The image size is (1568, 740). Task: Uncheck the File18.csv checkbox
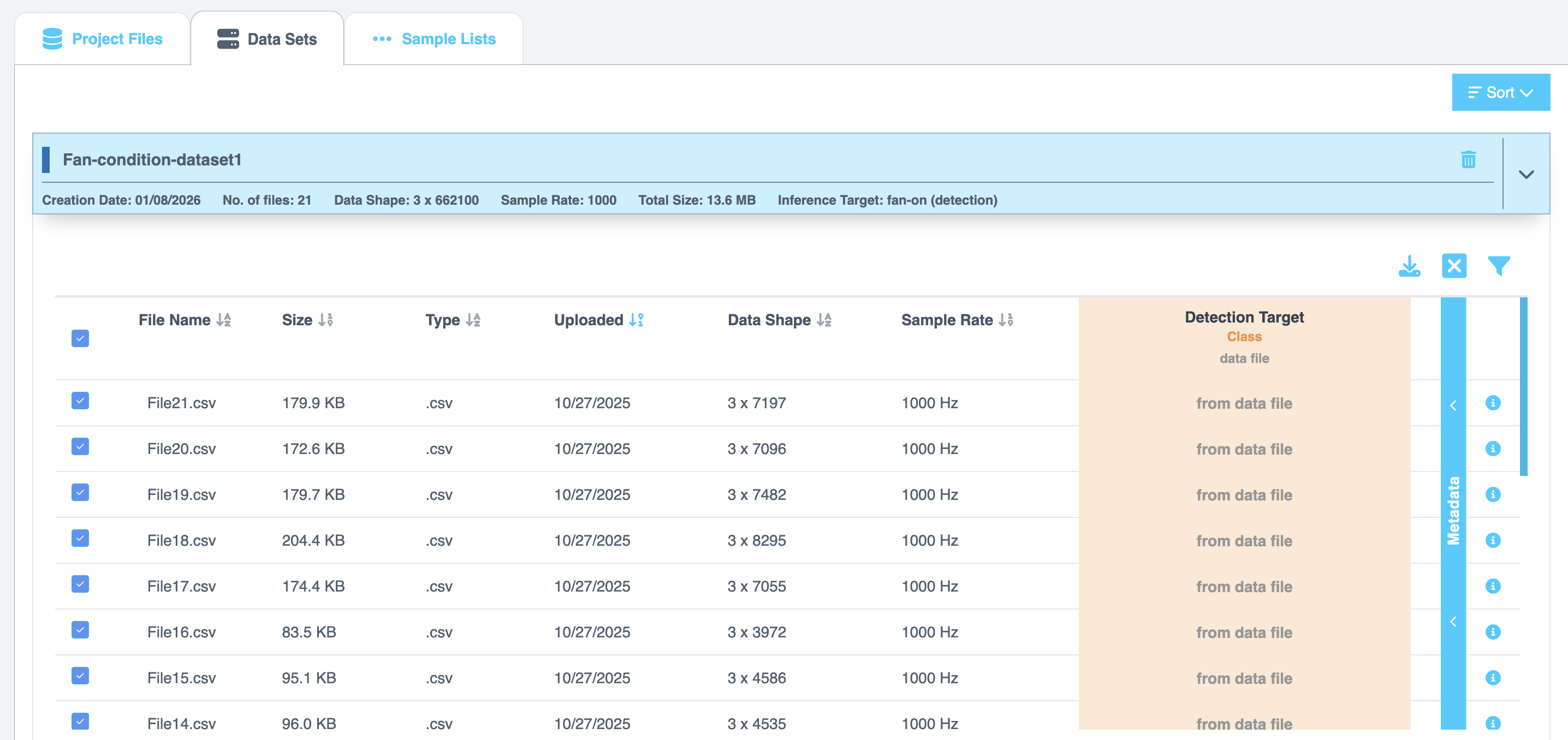click(80, 538)
